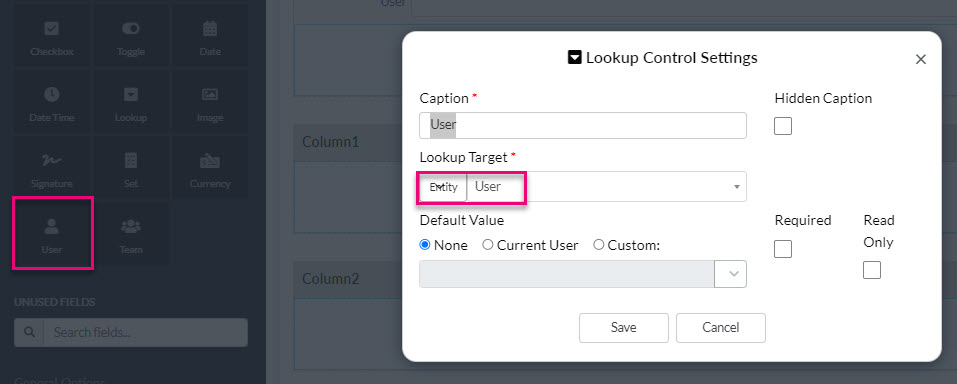This screenshot has width=957, height=384.
Task: Enable the Hidden Caption checkbox
Action: (783, 126)
